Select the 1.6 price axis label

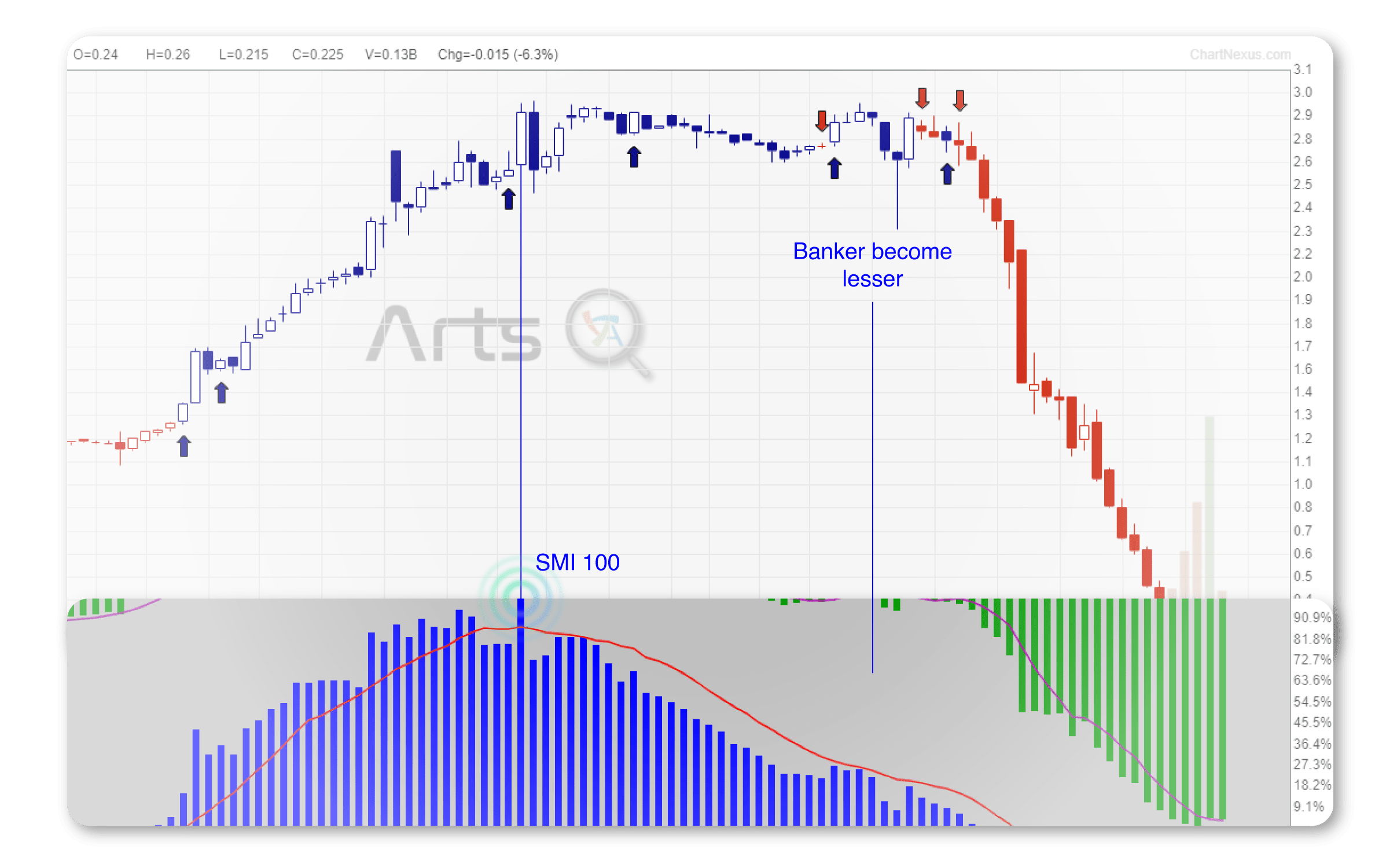point(1303,369)
